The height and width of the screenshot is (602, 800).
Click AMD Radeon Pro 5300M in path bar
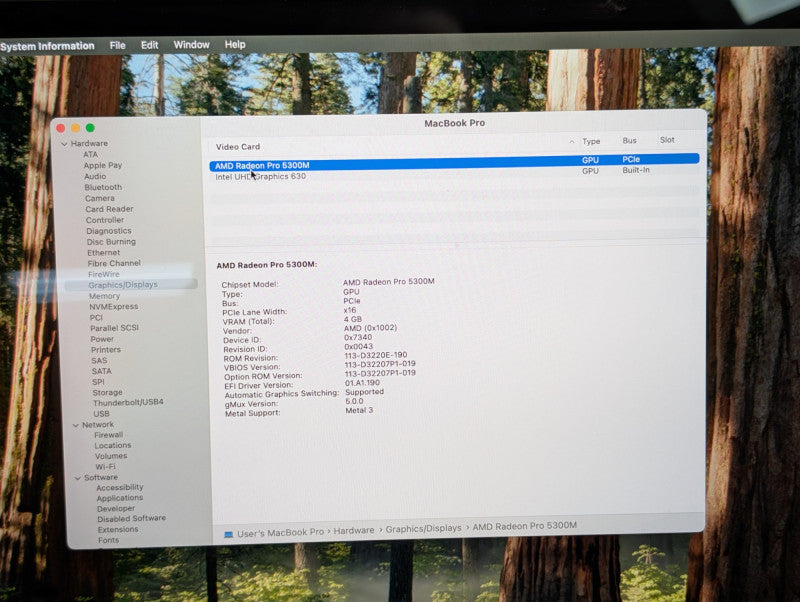(x=524, y=526)
